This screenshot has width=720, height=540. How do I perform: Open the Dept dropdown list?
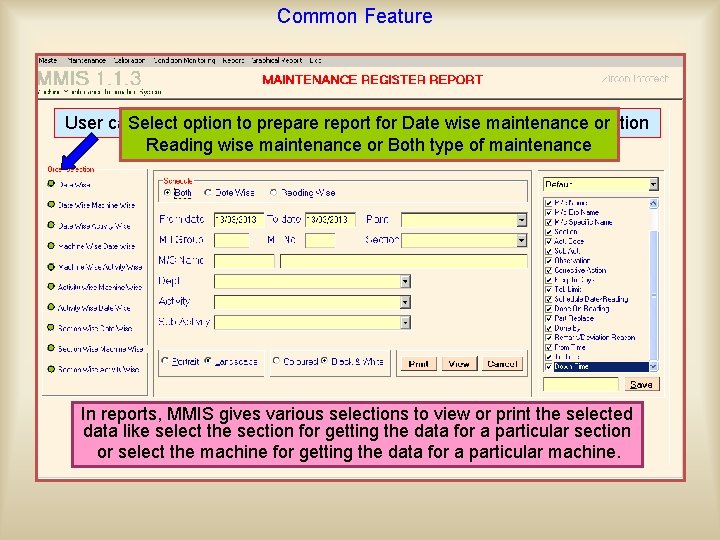(x=405, y=281)
